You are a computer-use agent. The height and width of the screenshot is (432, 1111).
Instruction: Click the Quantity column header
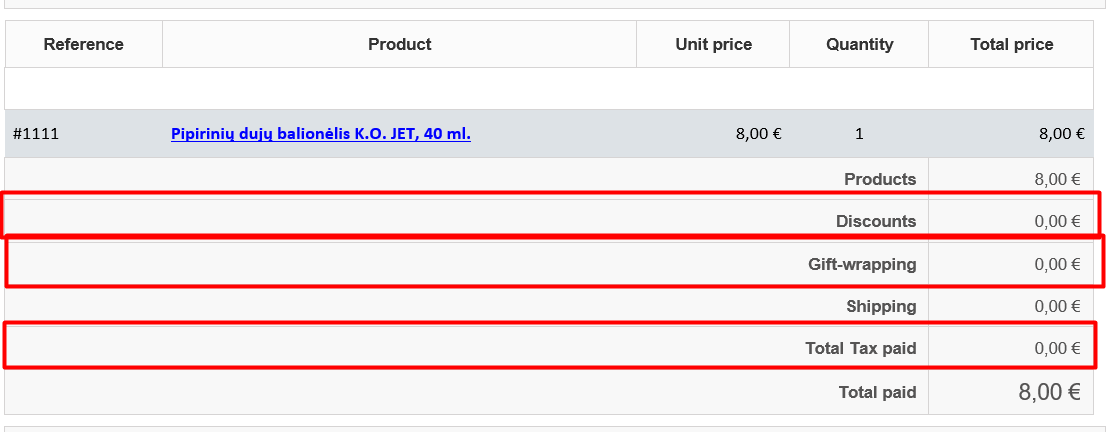859,44
